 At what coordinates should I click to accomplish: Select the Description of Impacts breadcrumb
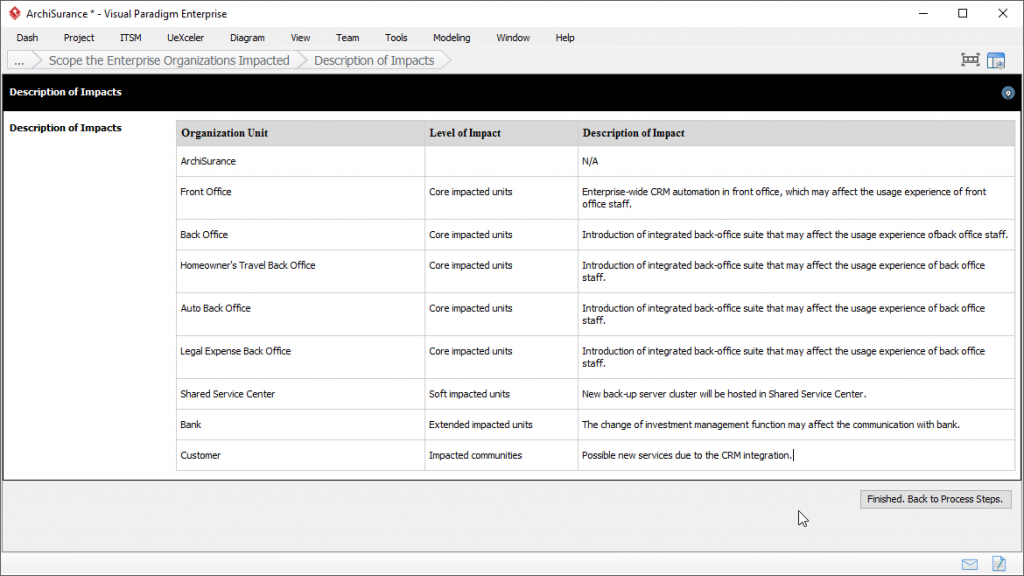click(374, 61)
